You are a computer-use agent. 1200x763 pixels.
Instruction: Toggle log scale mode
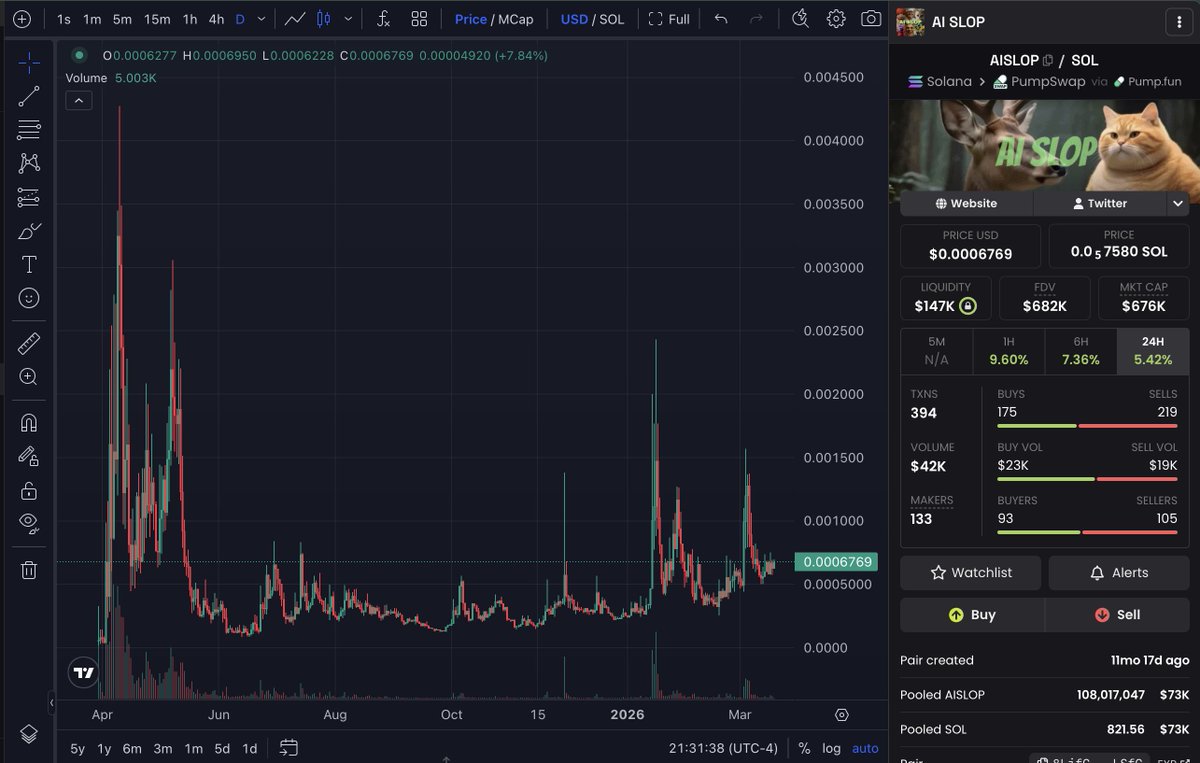pos(831,748)
